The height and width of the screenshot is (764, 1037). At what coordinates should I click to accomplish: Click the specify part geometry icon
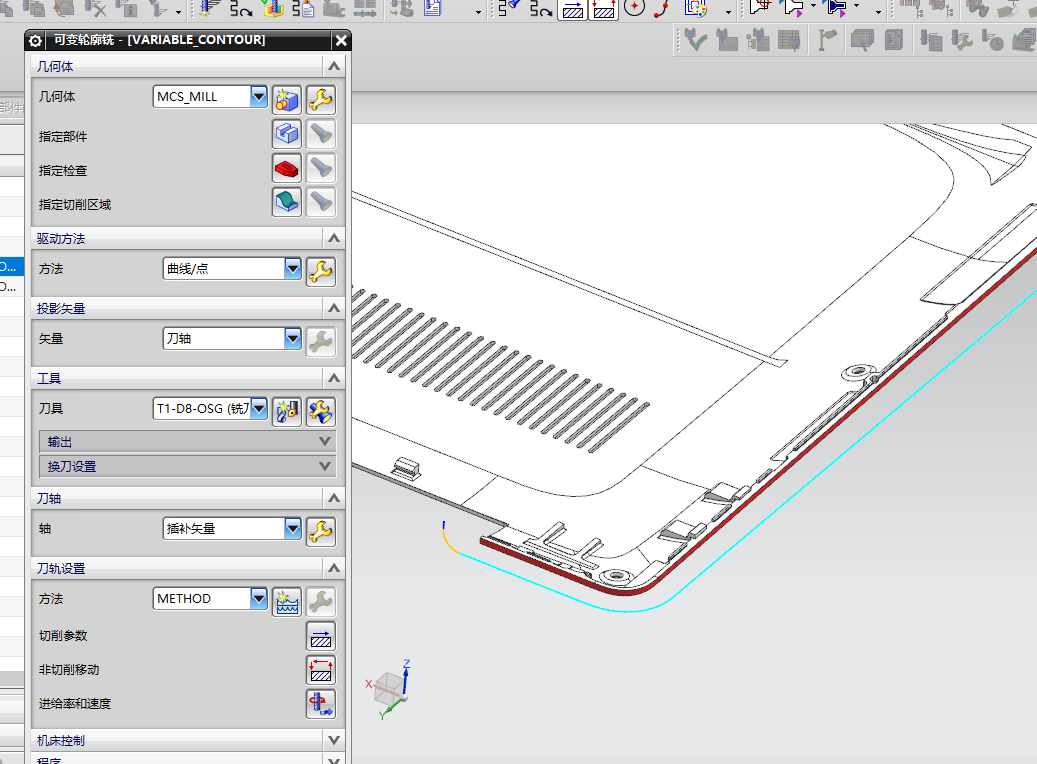[287, 134]
